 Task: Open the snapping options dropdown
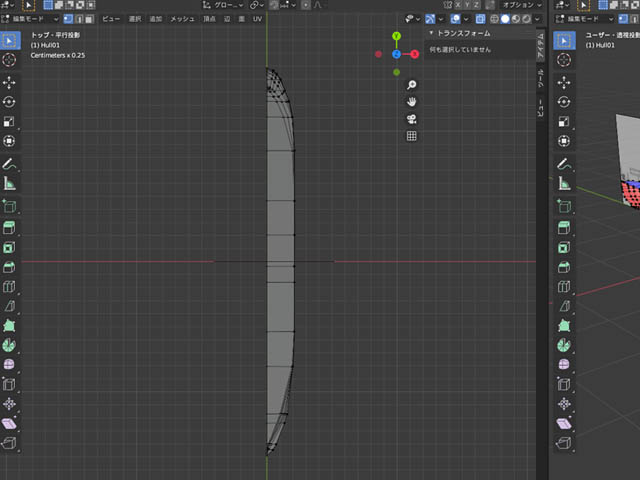point(287,5)
